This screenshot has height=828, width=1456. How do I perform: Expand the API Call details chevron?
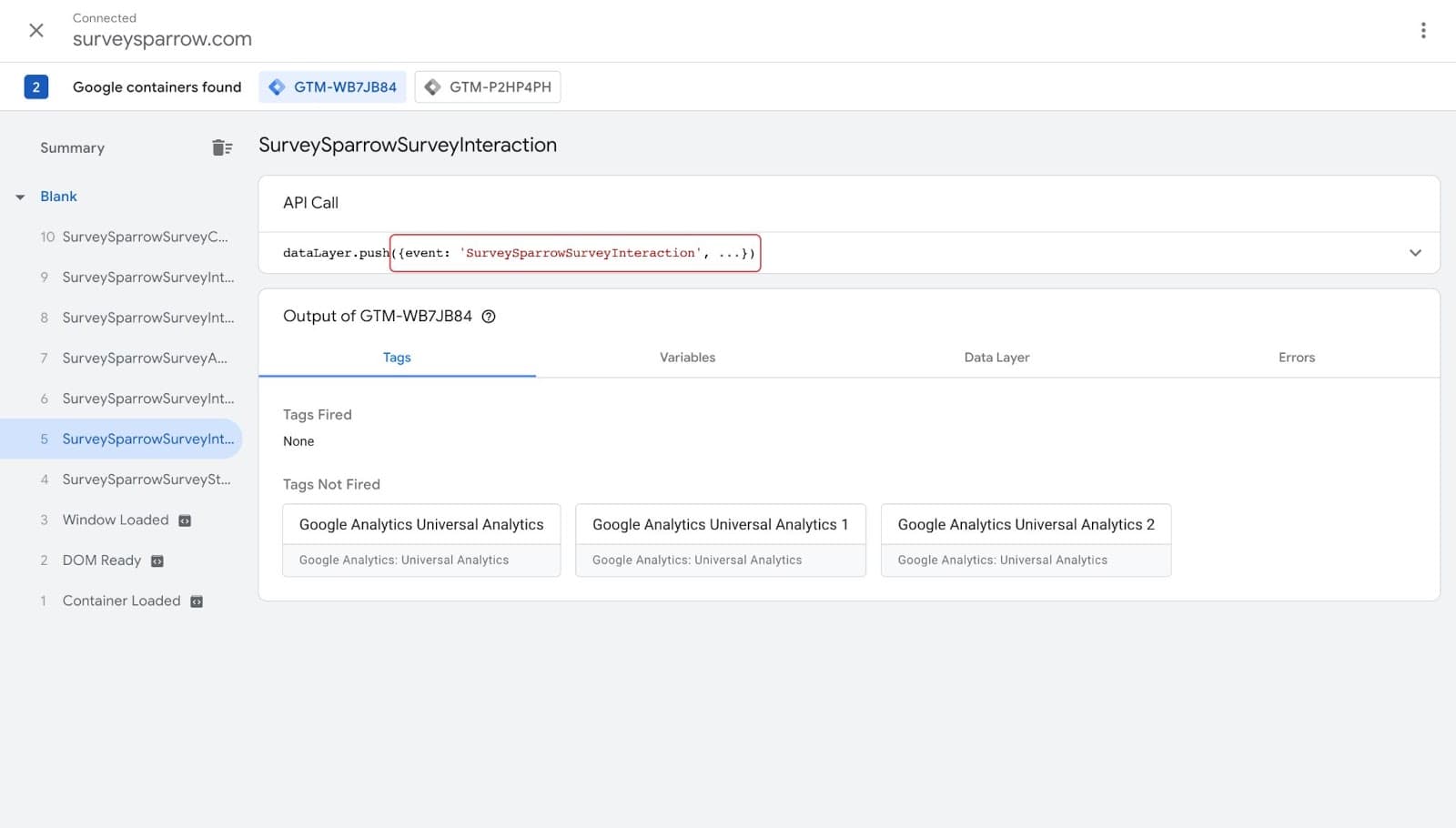[1415, 253]
